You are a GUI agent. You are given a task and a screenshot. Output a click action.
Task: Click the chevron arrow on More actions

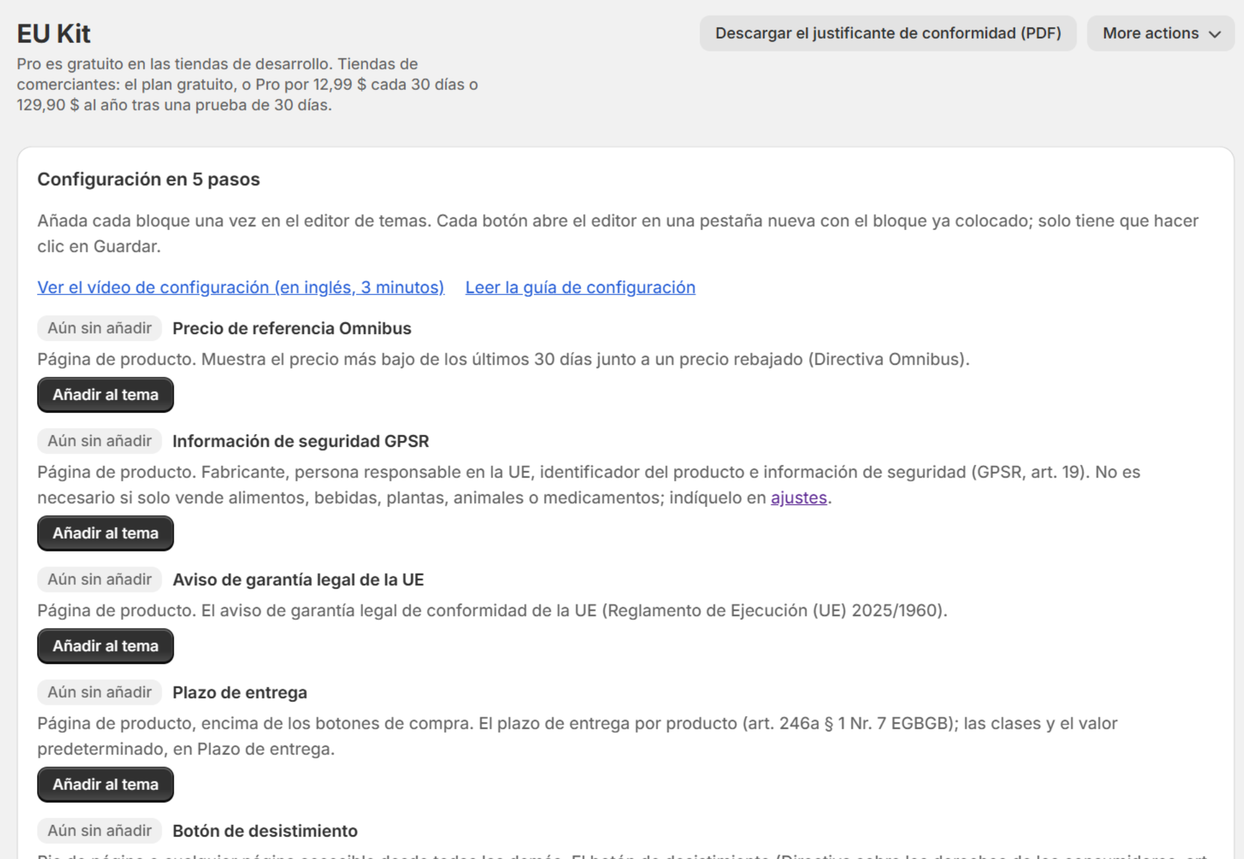coord(1215,34)
